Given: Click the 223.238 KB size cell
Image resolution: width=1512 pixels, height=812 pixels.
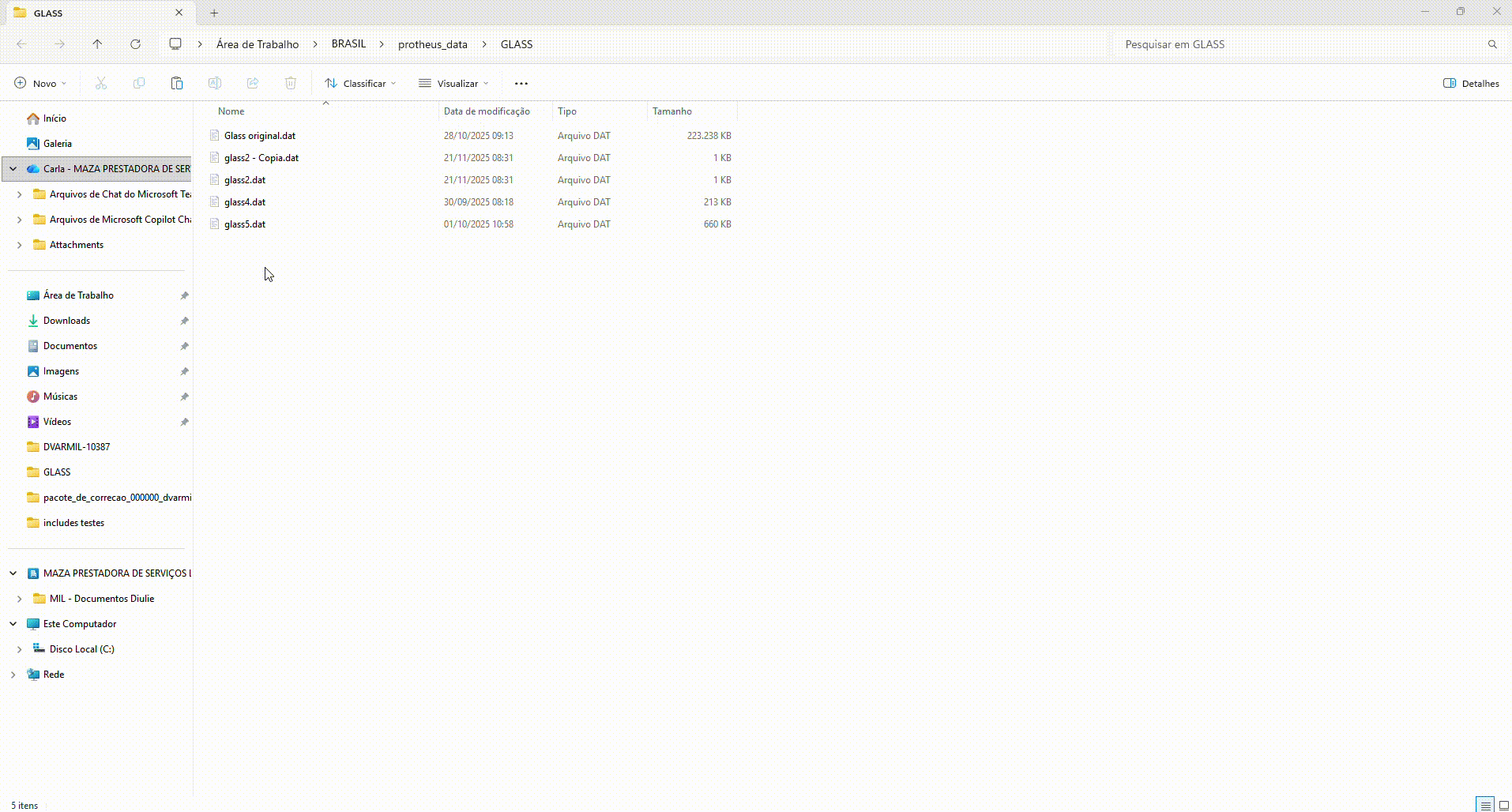Looking at the screenshot, I should (709, 135).
